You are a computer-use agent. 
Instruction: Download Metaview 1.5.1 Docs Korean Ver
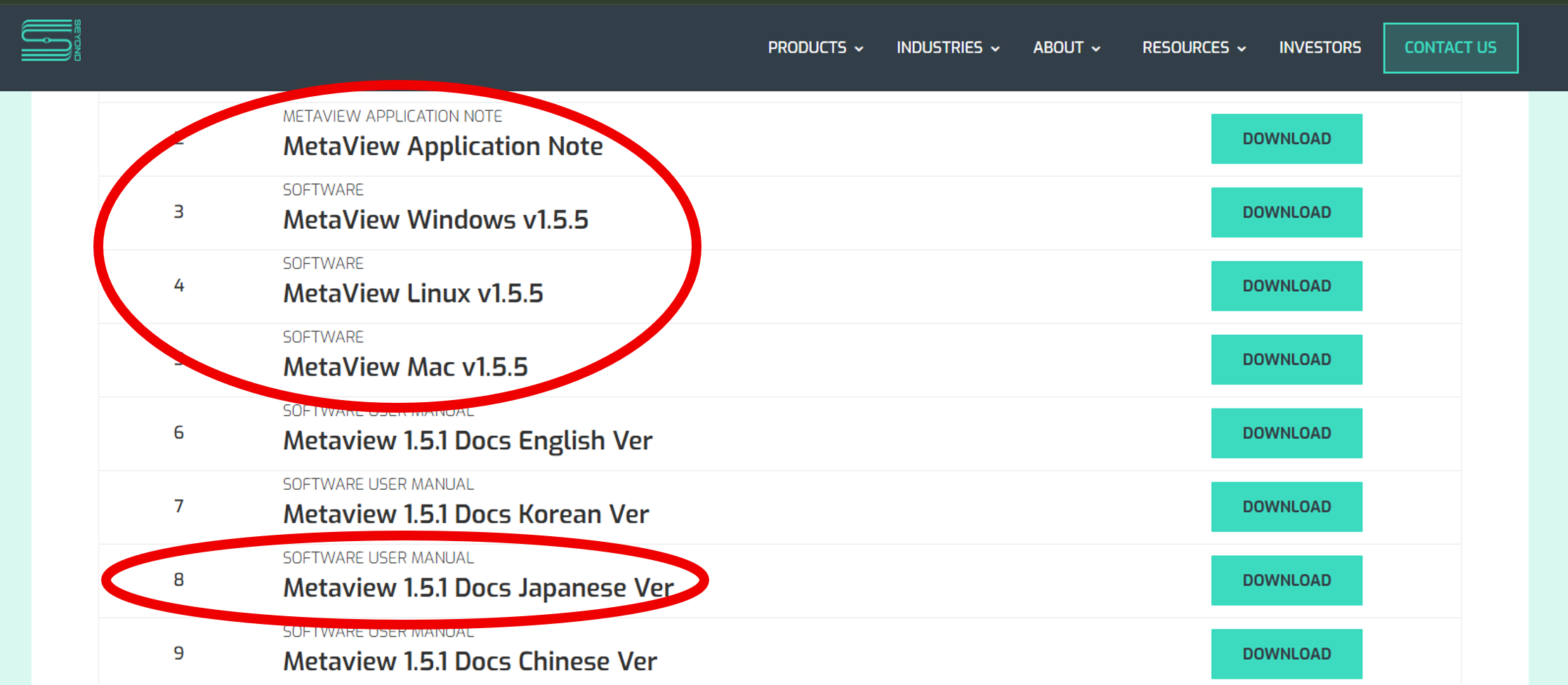click(x=1286, y=507)
